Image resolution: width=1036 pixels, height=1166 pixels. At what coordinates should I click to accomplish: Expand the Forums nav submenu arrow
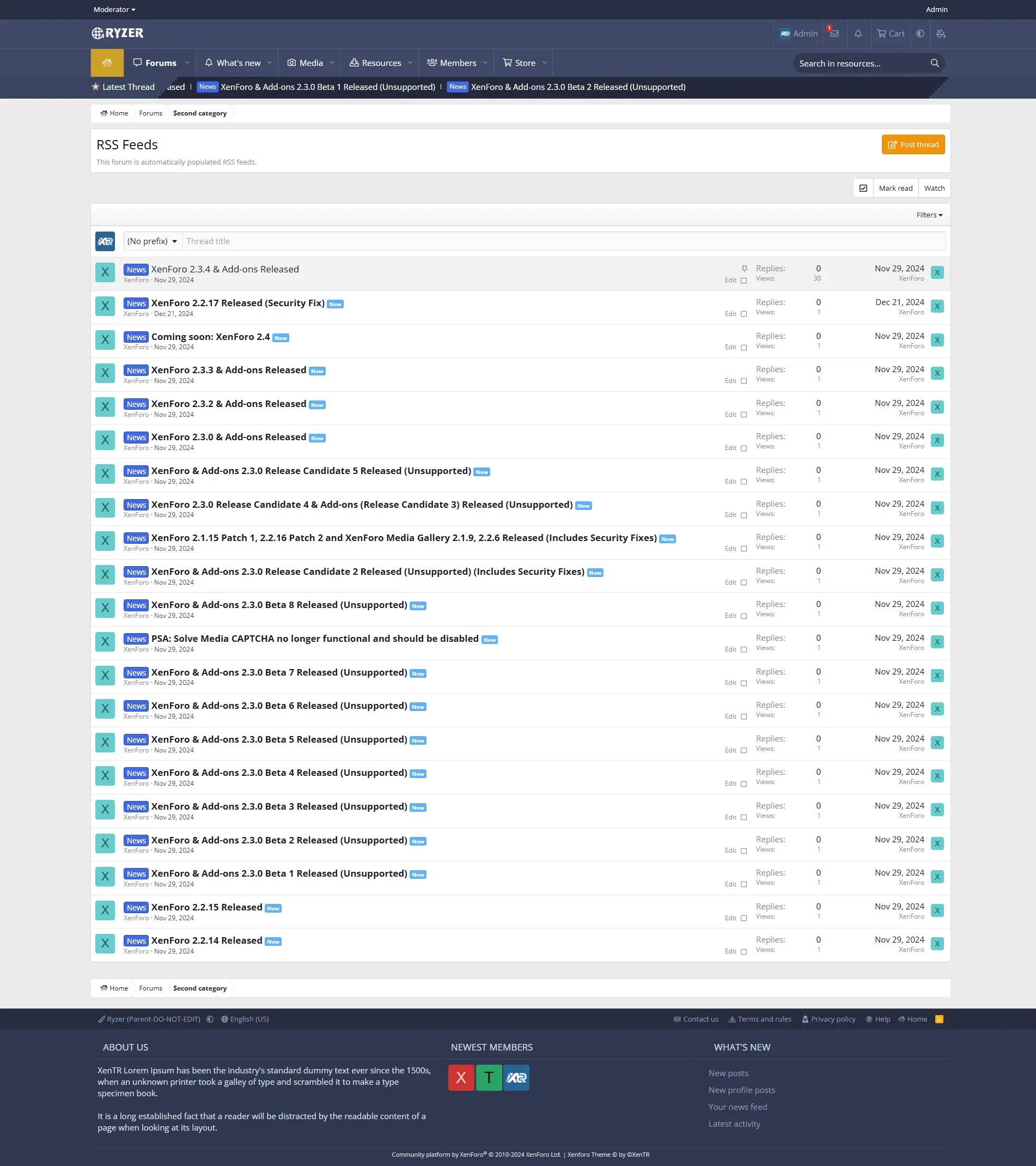pos(187,63)
